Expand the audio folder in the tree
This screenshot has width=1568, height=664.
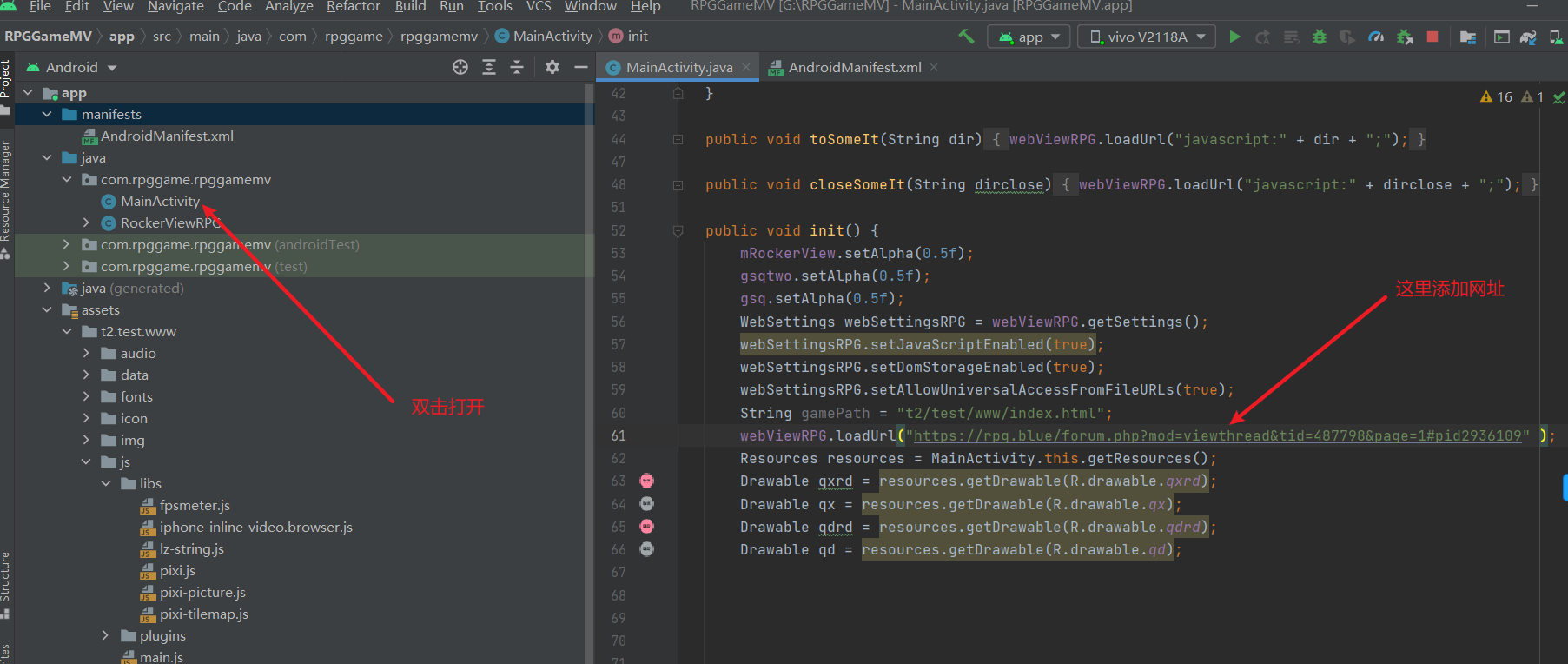tap(86, 353)
